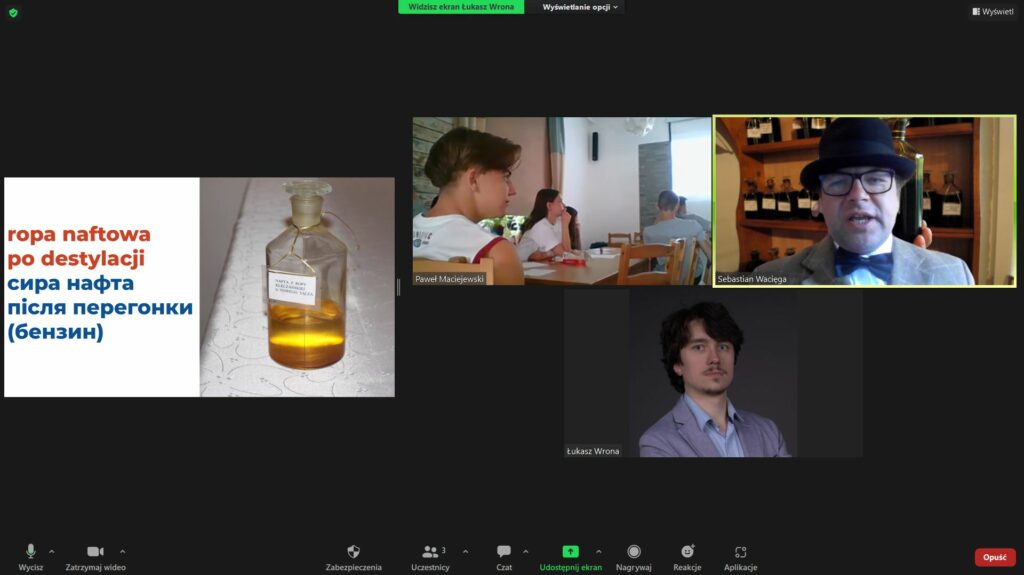The image size is (1024, 575).
Task: Open the Aplikacje apps icon
Action: tap(740, 552)
